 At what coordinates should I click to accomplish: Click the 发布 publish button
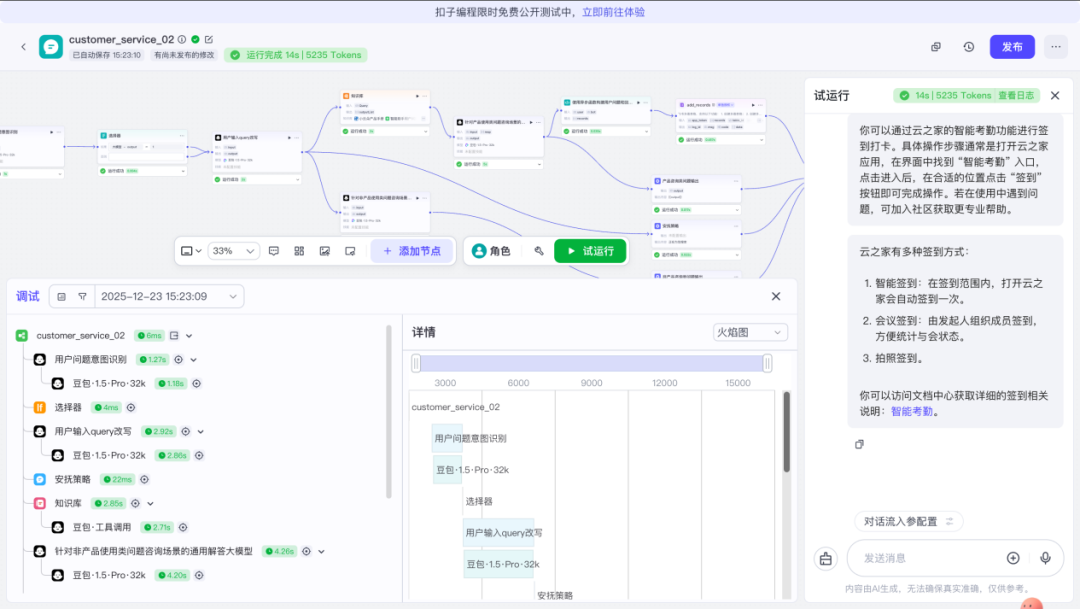point(1012,47)
